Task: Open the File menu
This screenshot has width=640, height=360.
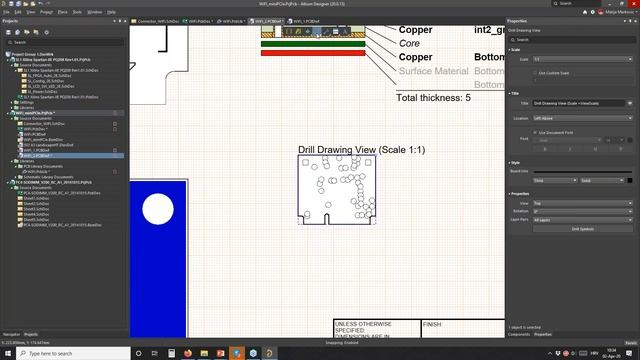Action: click(6, 12)
